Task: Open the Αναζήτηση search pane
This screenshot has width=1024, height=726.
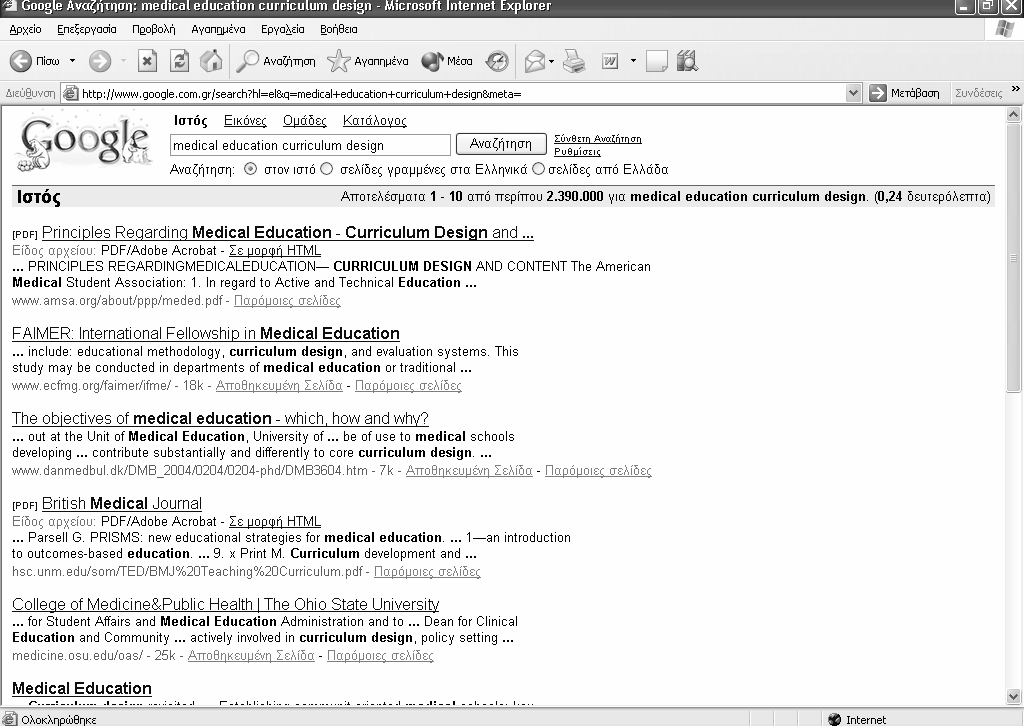Action: [x=276, y=61]
